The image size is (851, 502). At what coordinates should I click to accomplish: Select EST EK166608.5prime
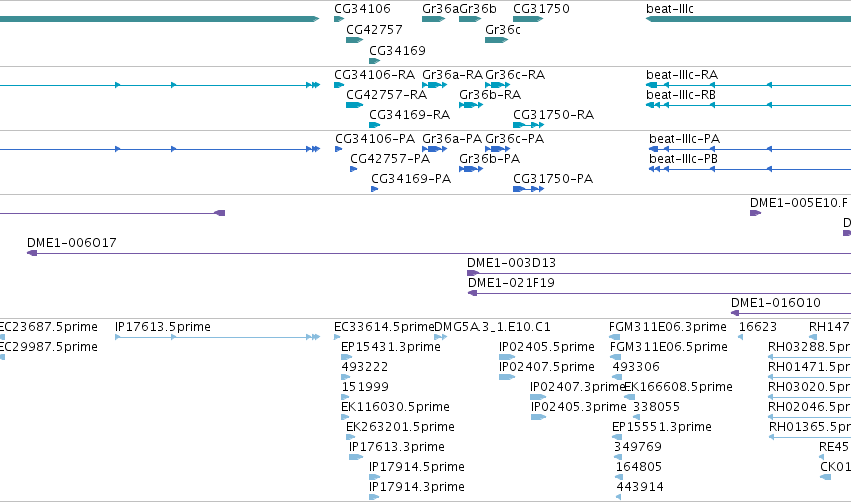coord(678,387)
